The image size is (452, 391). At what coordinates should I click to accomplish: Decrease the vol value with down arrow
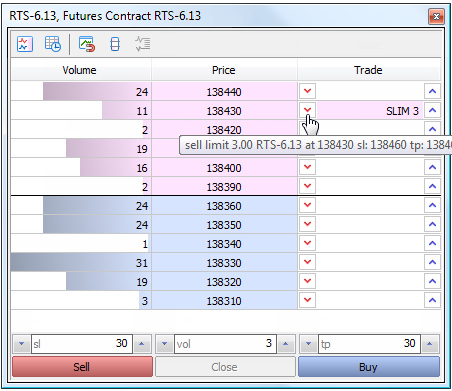pos(164,343)
